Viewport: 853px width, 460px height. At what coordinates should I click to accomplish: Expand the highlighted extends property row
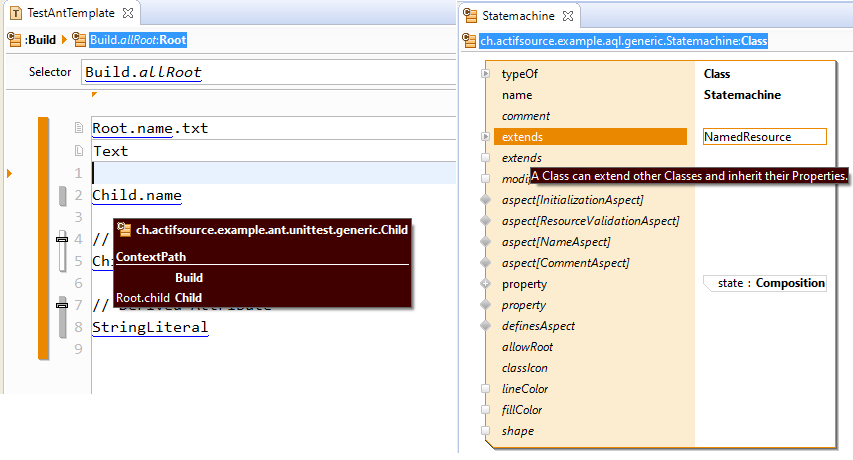486,137
